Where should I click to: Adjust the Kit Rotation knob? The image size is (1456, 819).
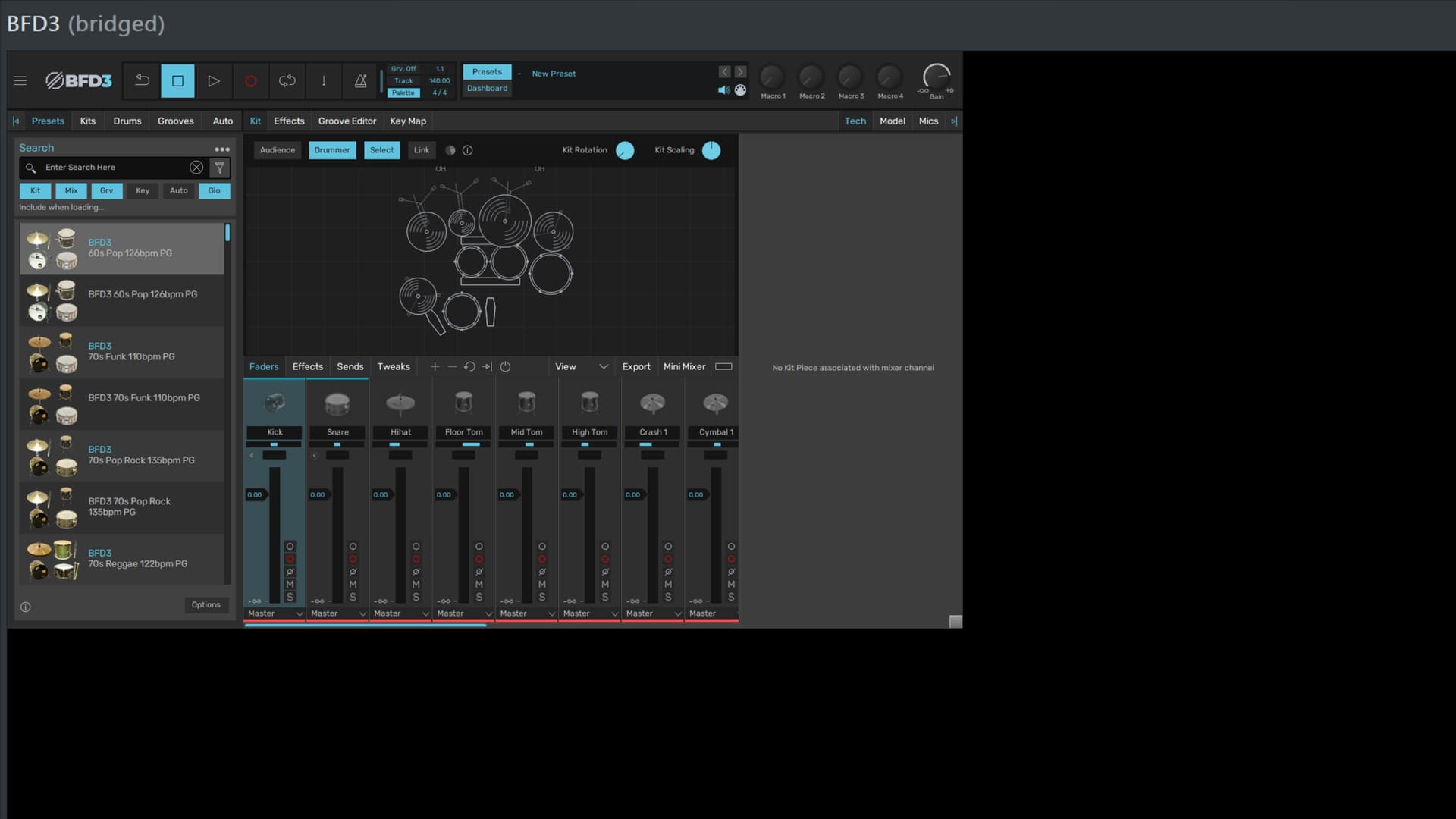(625, 151)
